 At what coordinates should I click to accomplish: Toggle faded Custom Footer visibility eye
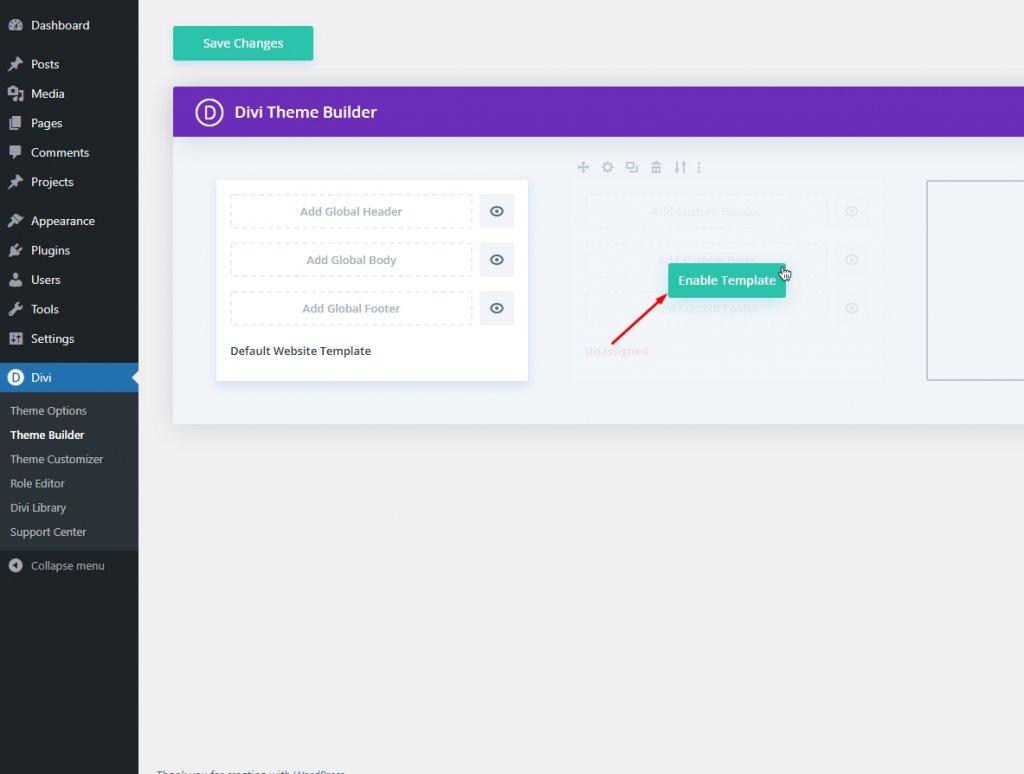click(x=852, y=308)
